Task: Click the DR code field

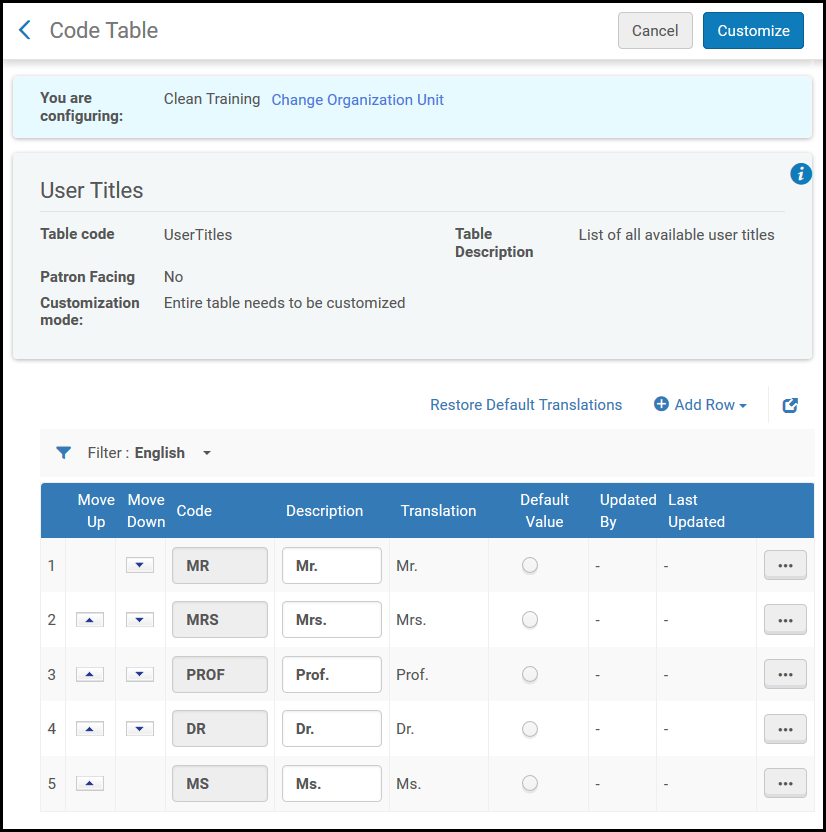Action: 220,729
